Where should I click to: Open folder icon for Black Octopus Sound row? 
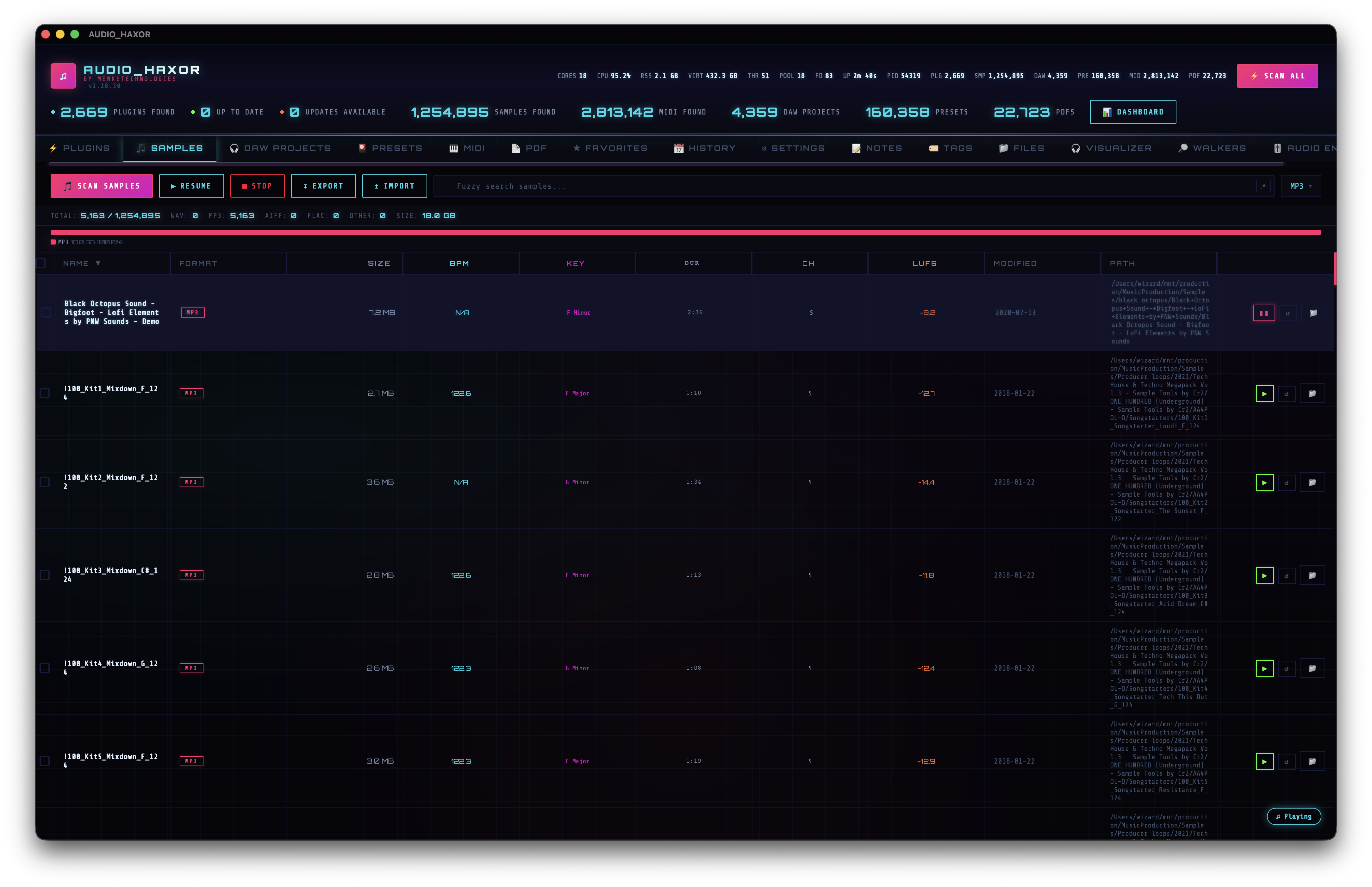(1313, 313)
